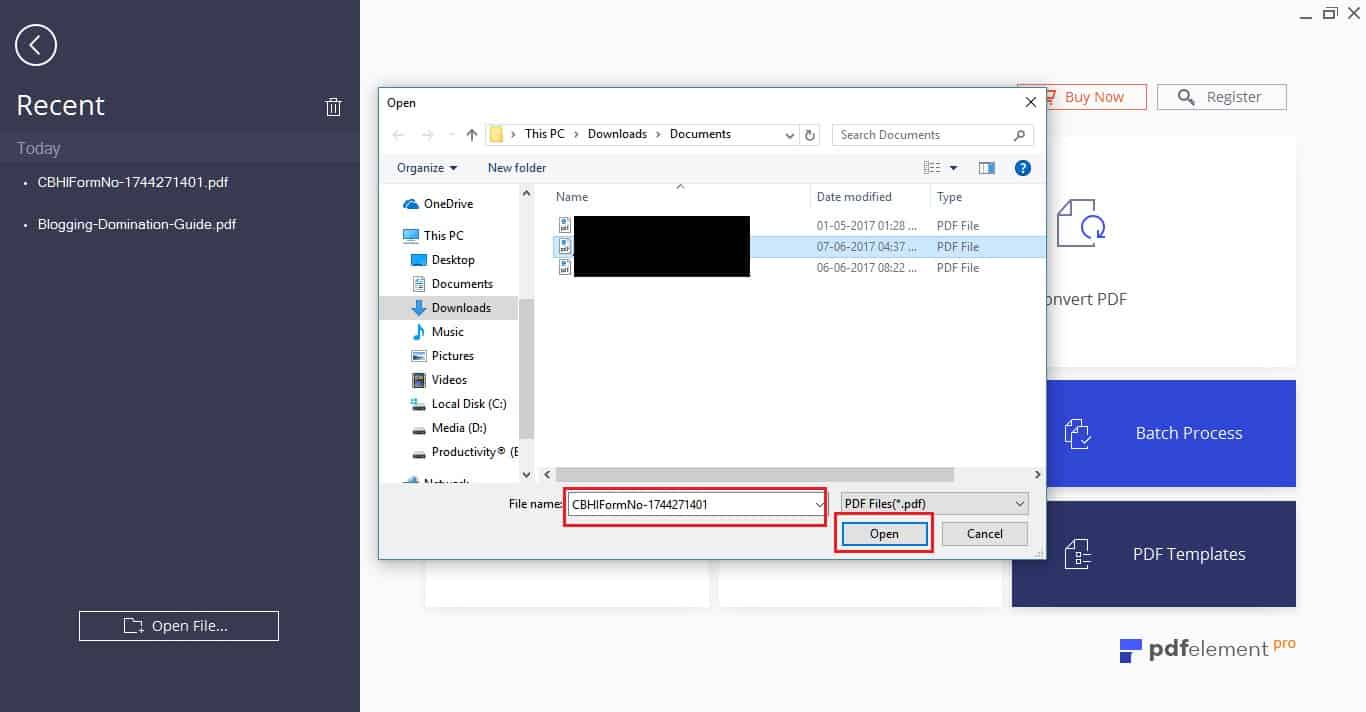Click the Cancel button

tap(985, 534)
